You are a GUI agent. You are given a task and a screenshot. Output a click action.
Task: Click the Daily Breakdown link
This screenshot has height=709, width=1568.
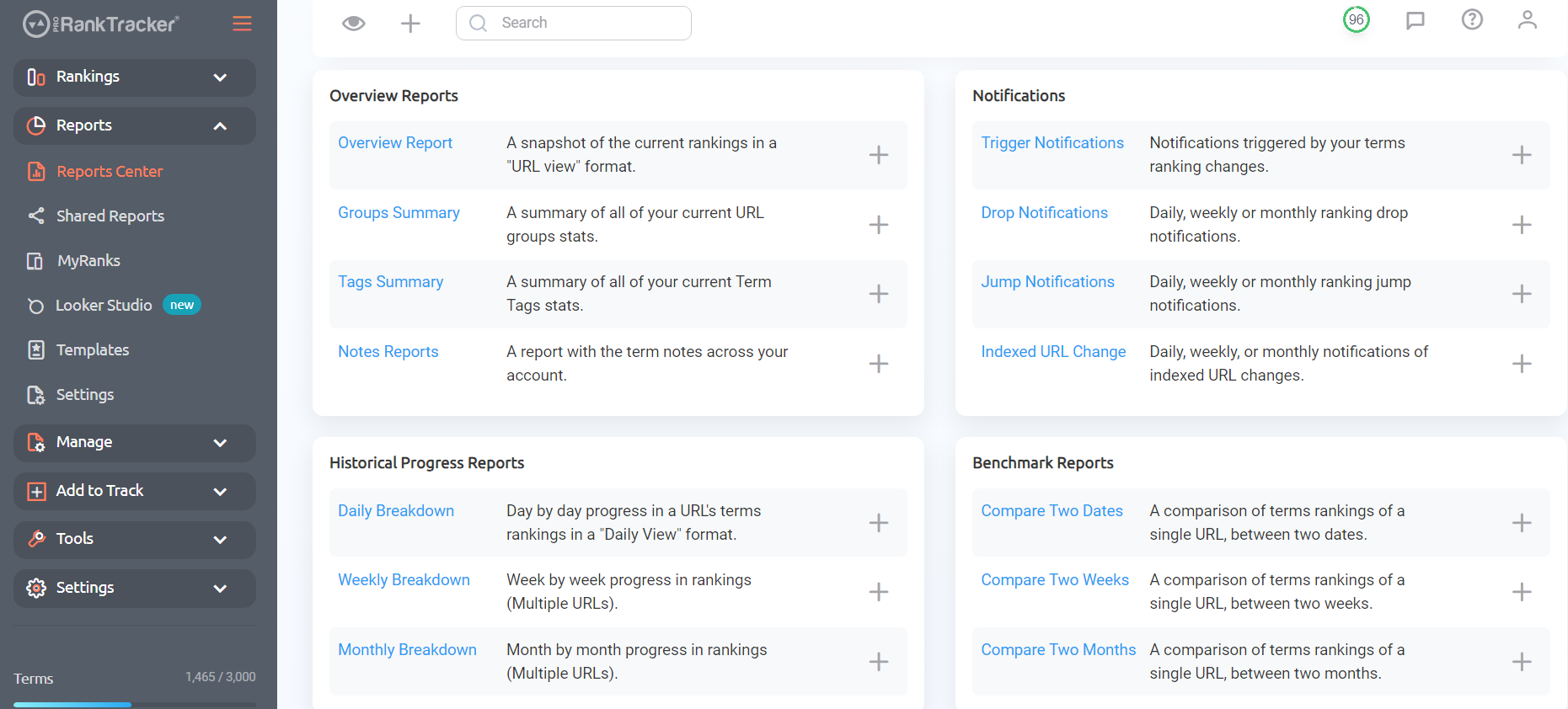click(x=396, y=511)
